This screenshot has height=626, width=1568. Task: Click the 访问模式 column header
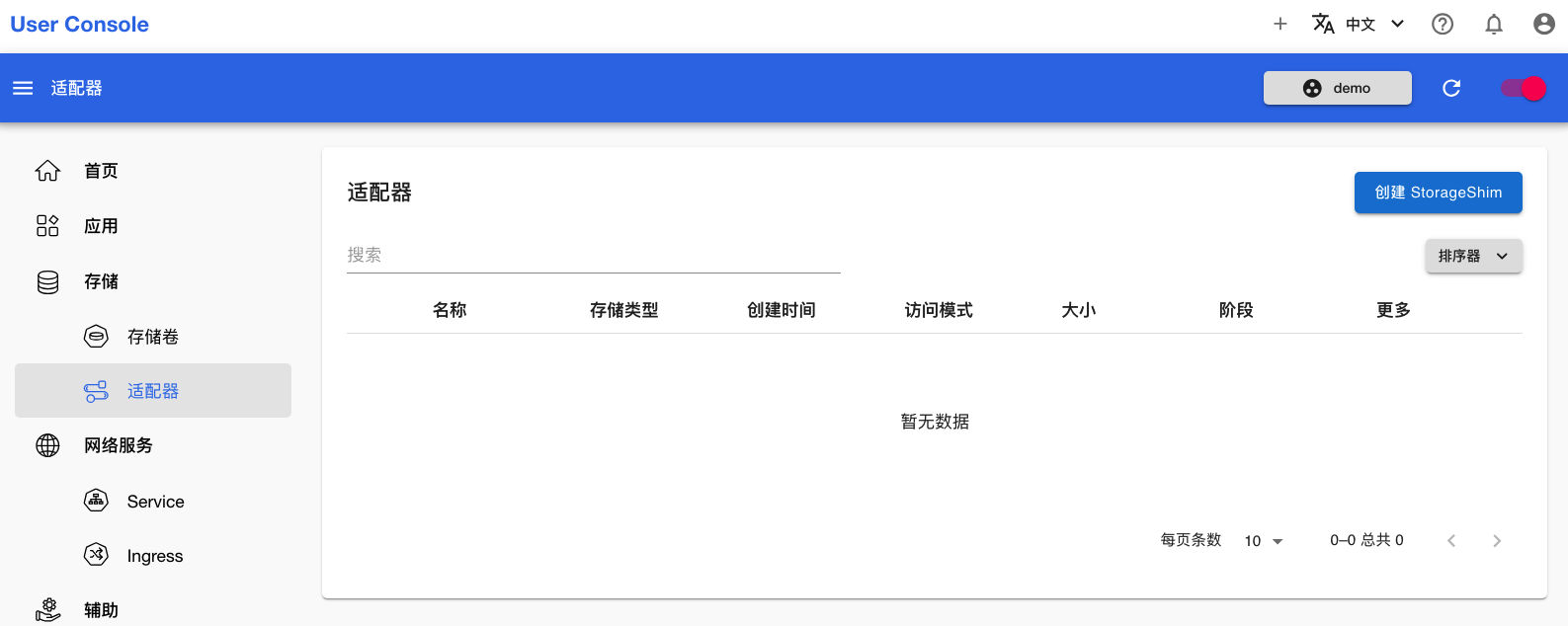tap(939, 310)
